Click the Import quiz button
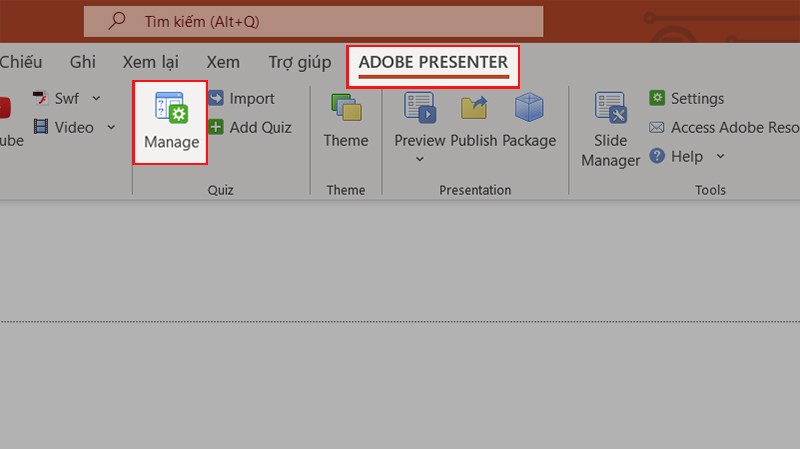 coord(241,98)
